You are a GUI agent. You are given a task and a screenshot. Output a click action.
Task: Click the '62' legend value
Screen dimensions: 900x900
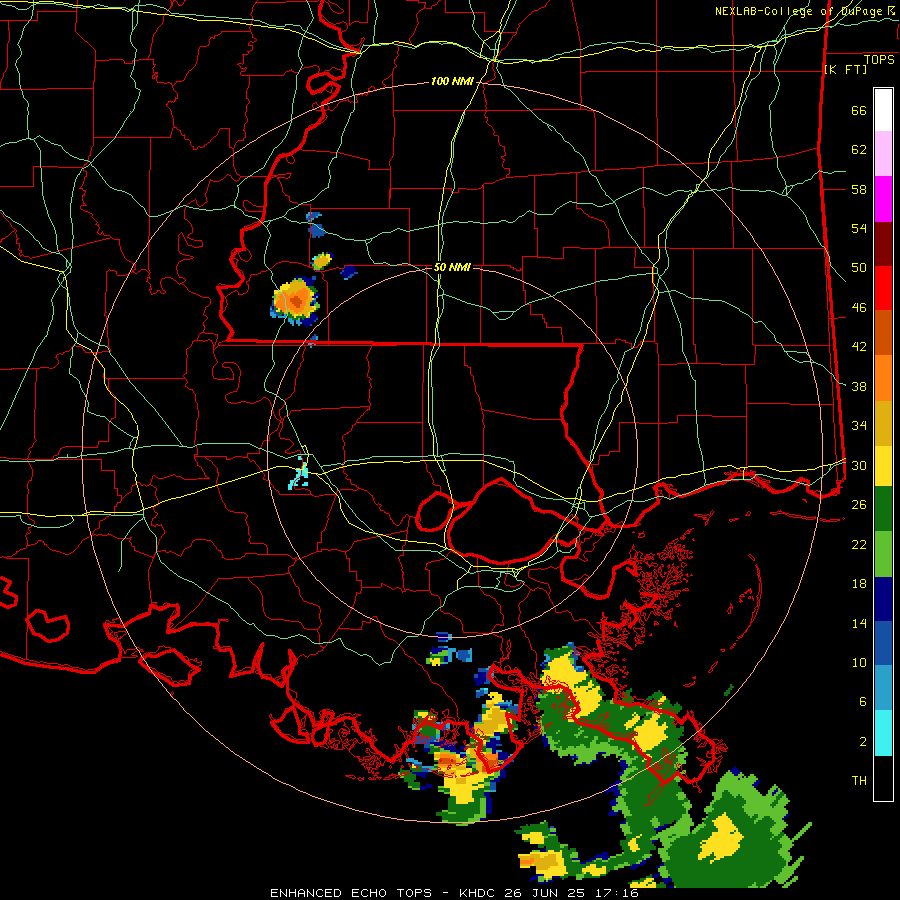pyautogui.click(x=859, y=150)
